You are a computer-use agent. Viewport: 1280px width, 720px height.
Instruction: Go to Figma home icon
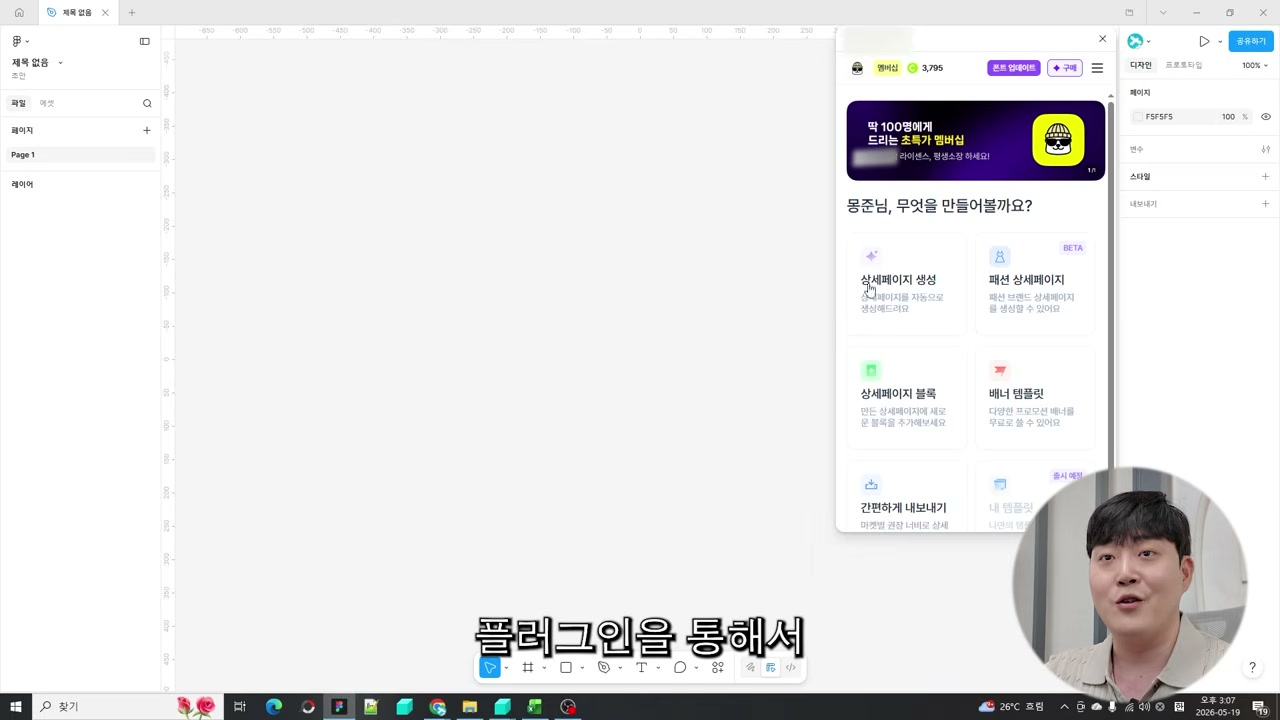pyautogui.click(x=19, y=13)
